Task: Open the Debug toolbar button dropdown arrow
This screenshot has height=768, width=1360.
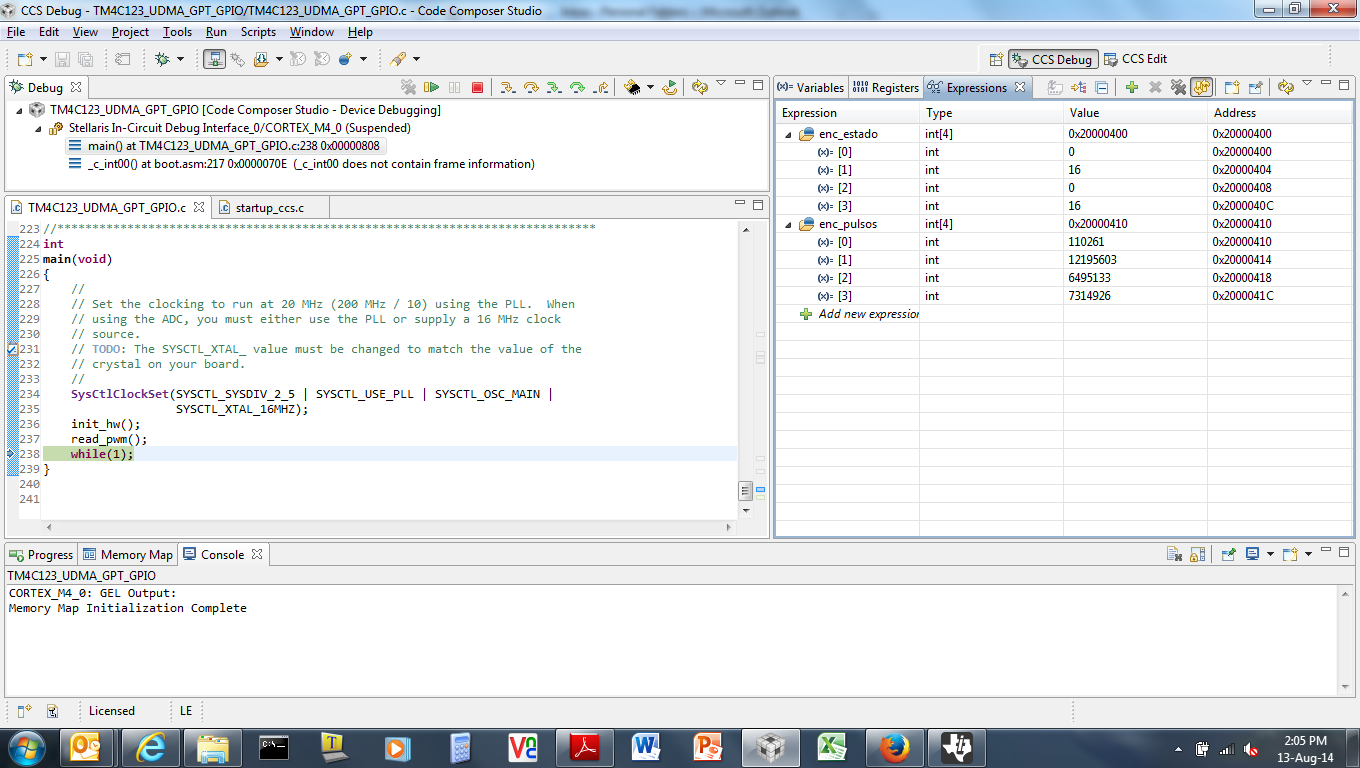Action: point(180,59)
